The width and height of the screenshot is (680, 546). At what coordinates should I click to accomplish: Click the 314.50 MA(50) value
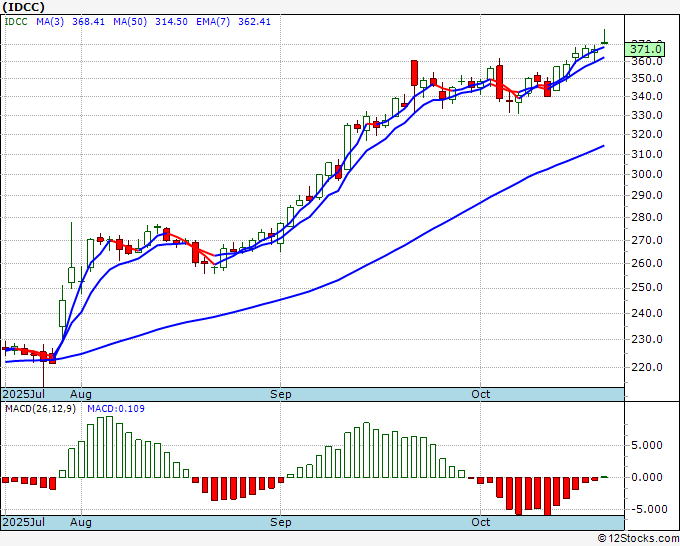pos(171,22)
